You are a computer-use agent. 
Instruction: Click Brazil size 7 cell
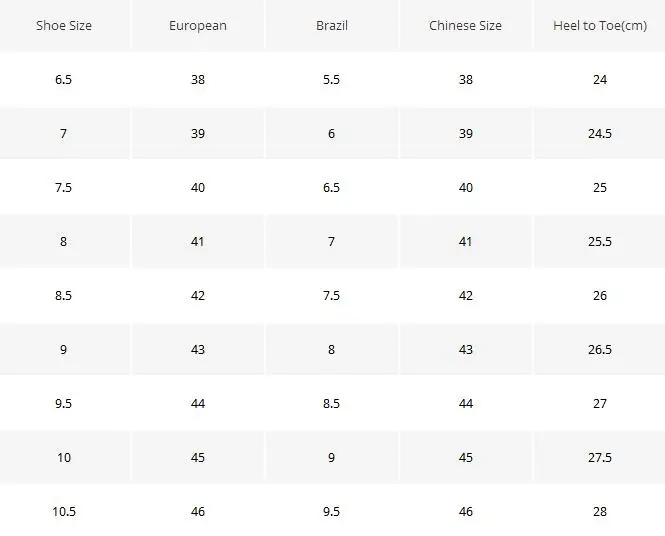click(x=332, y=241)
